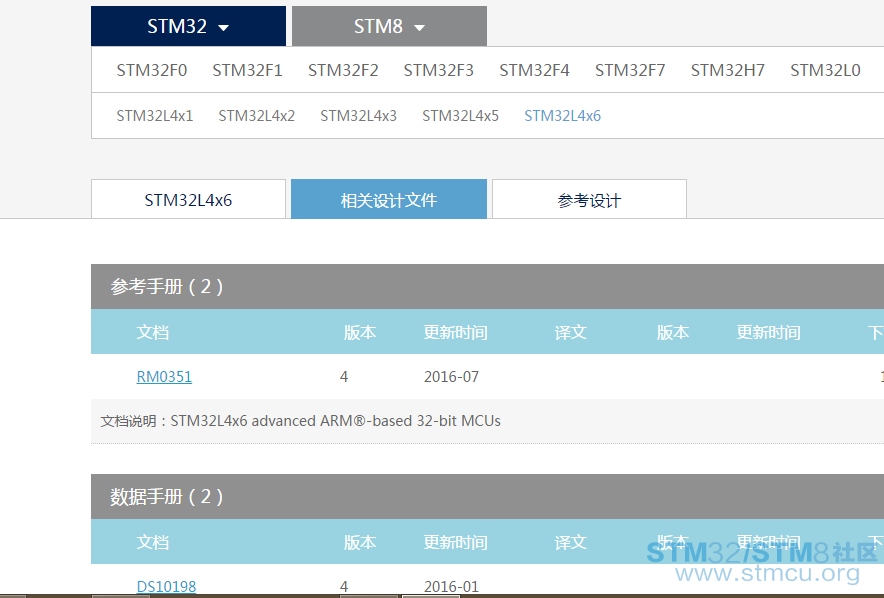This screenshot has width=884, height=598.
Task: Open the STM32 dropdown tab
Action: coord(188,26)
